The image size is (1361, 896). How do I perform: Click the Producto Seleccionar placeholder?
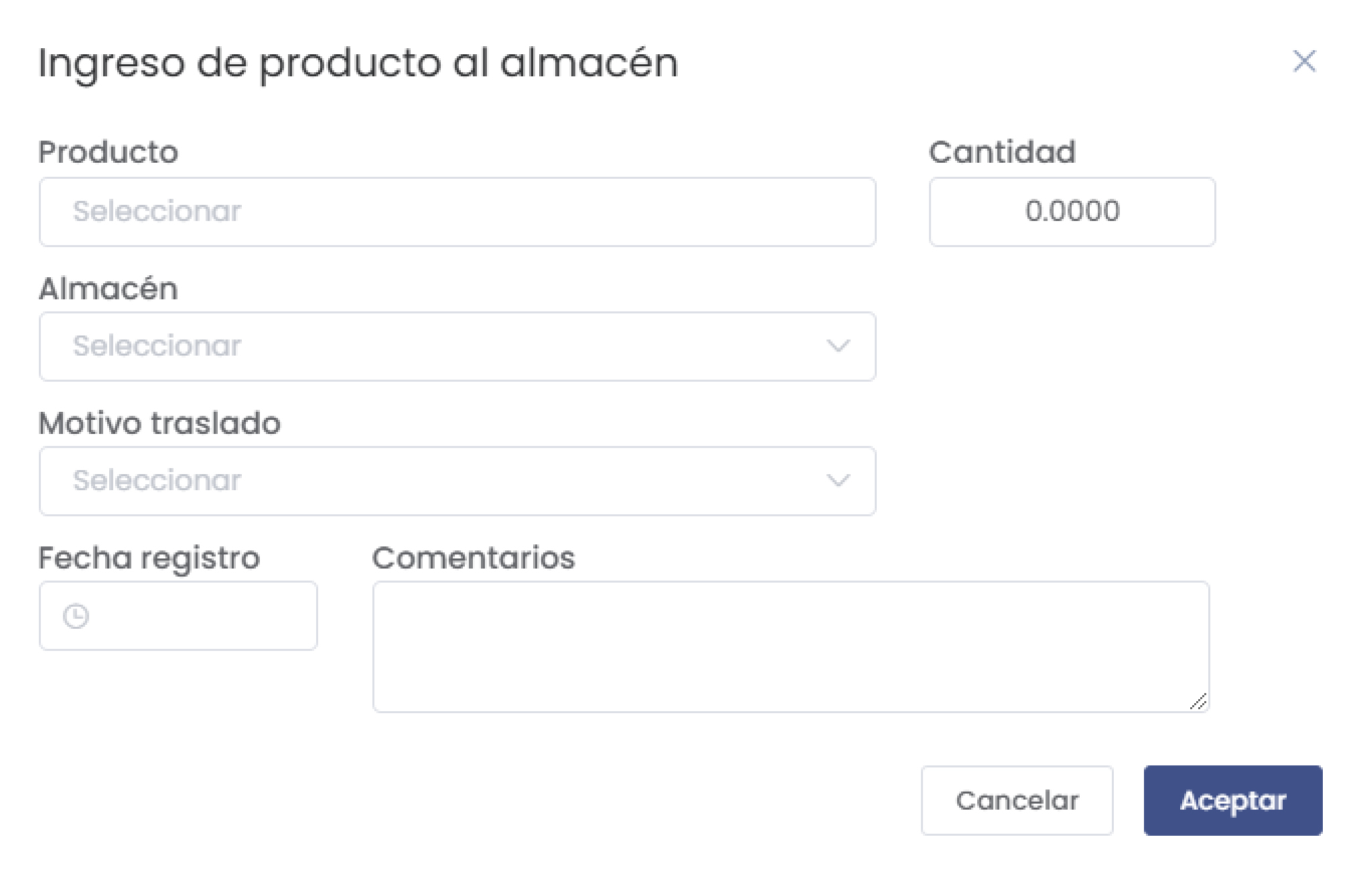click(x=155, y=212)
